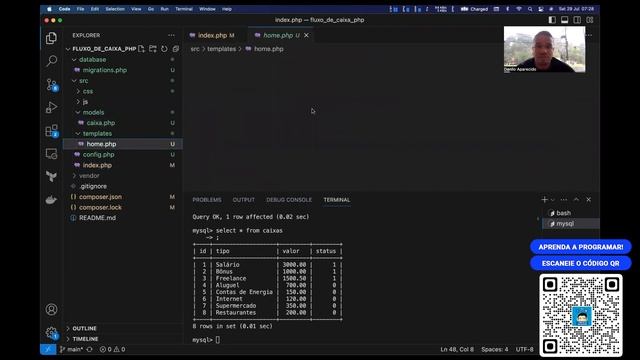Open the Go menu
The image size is (640, 360).
[151, 9]
